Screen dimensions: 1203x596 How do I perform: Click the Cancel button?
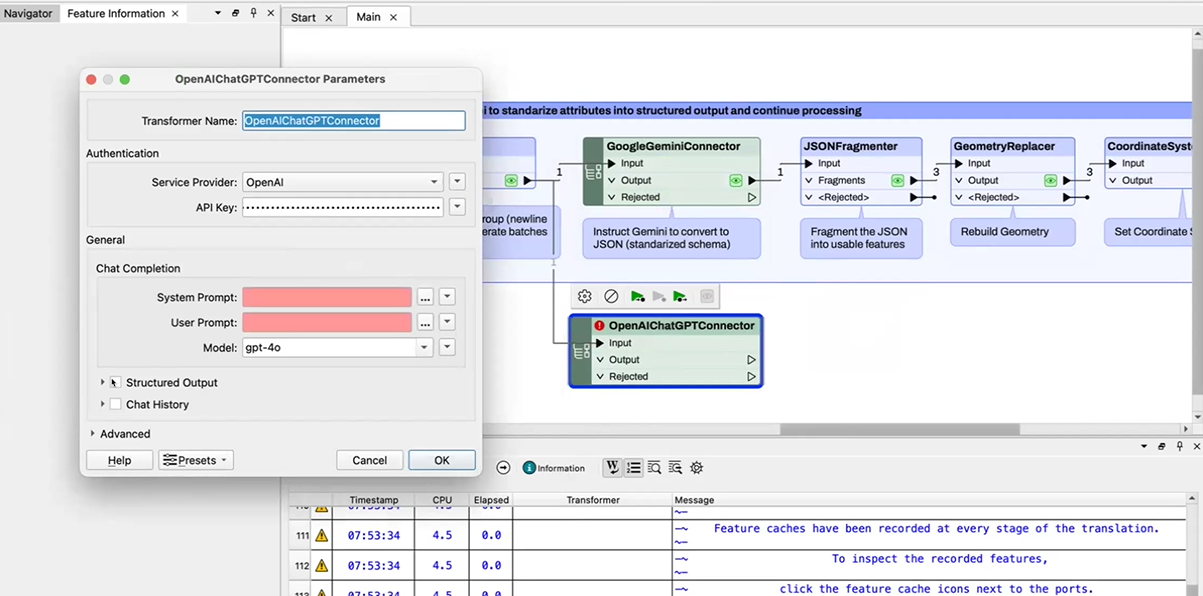click(x=369, y=460)
